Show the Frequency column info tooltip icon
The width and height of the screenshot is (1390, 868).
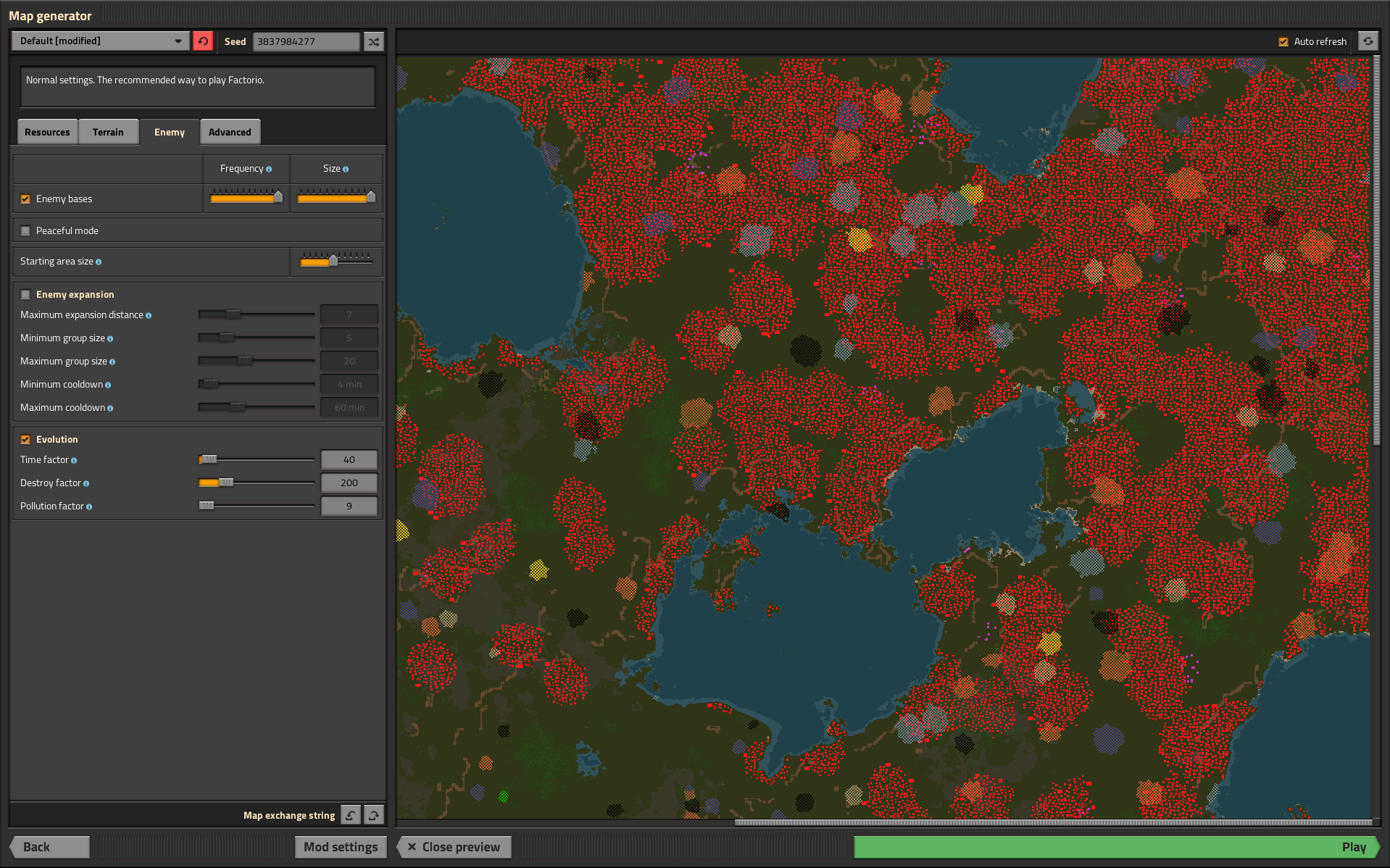pyautogui.click(x=269, y=169)
